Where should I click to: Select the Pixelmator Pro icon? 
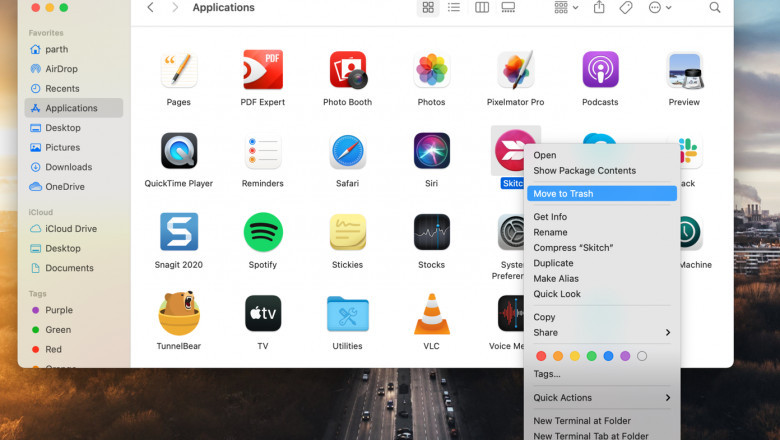pos(515,70)
